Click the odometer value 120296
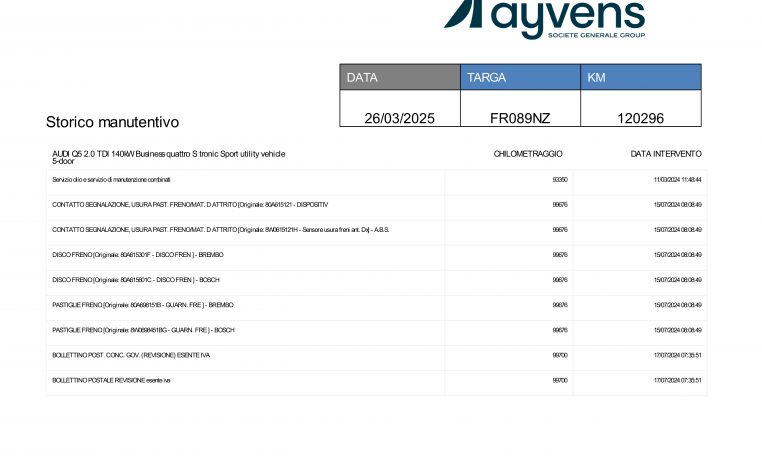The height and width of the screenshot is (456, 762). coord(640,118)
